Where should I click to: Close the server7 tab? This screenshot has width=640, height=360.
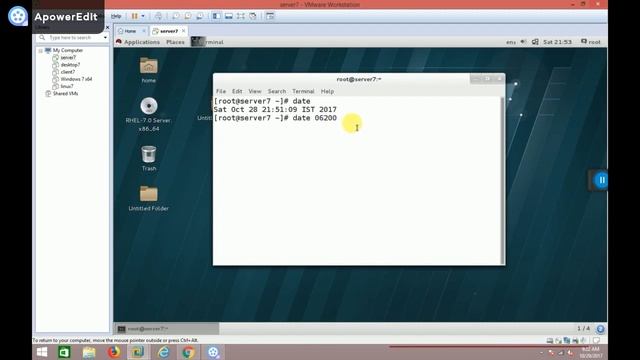pyautogui.click(x=184, y=31)
